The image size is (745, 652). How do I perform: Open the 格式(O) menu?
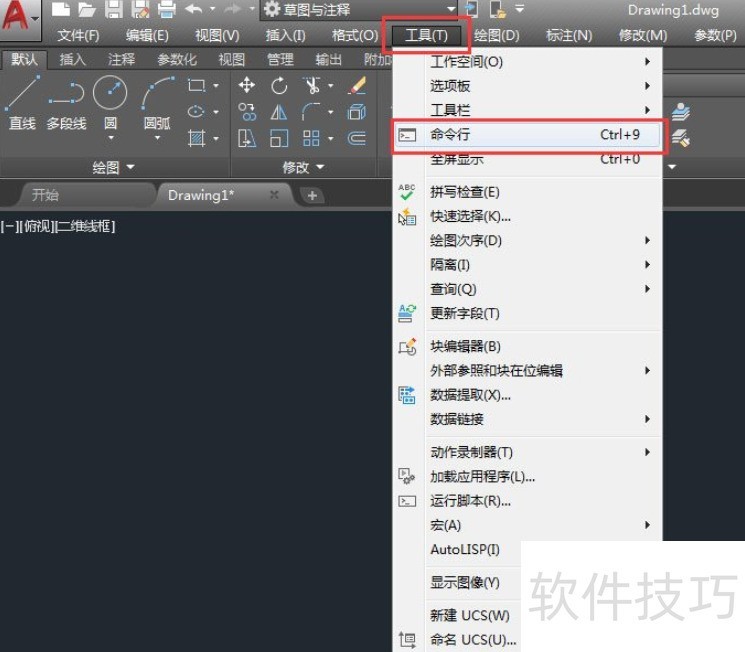[x=355, y=35]
